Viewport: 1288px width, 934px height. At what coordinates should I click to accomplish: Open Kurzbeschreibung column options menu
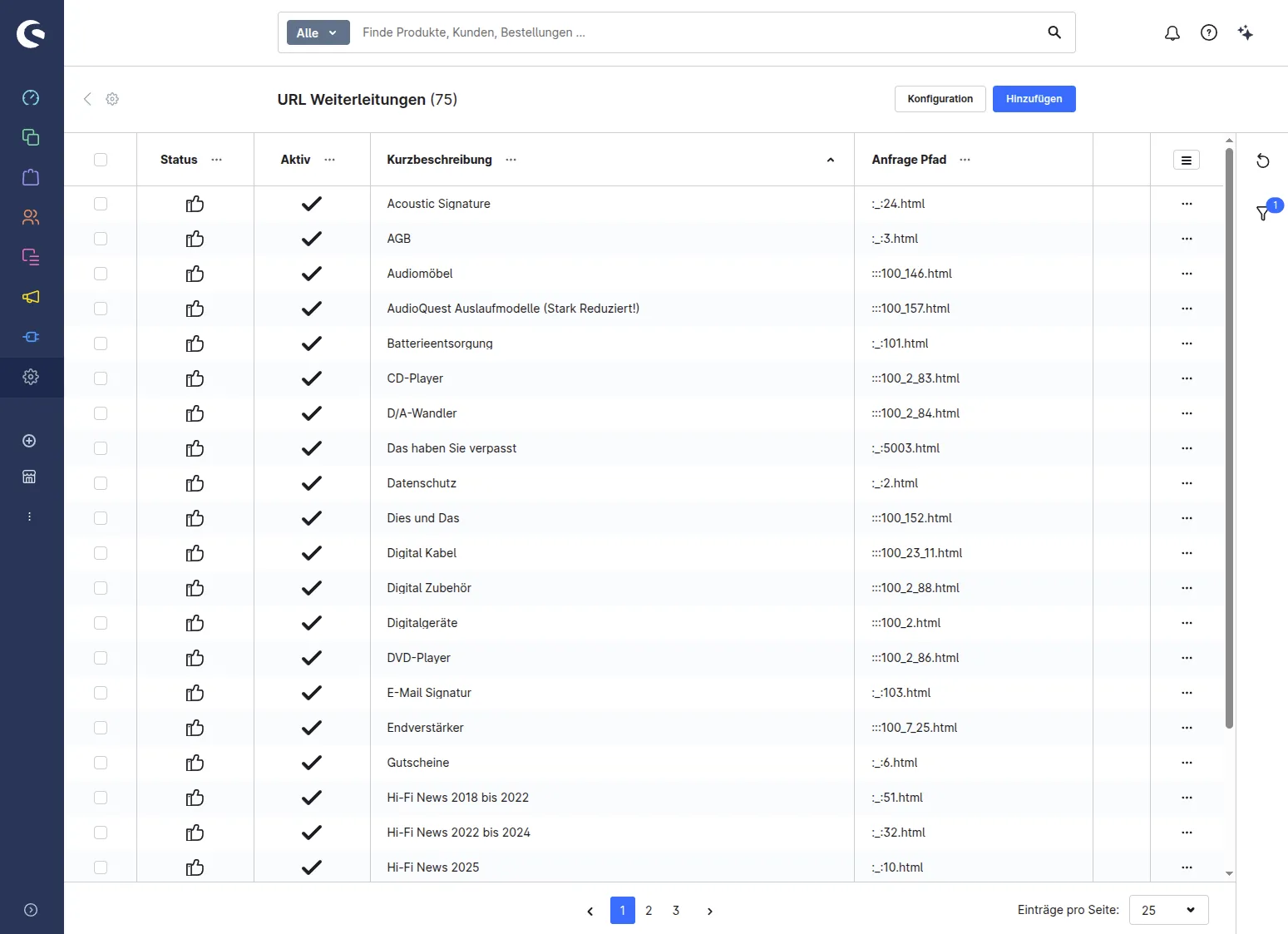pyautogui.click(x=511, y=160)
